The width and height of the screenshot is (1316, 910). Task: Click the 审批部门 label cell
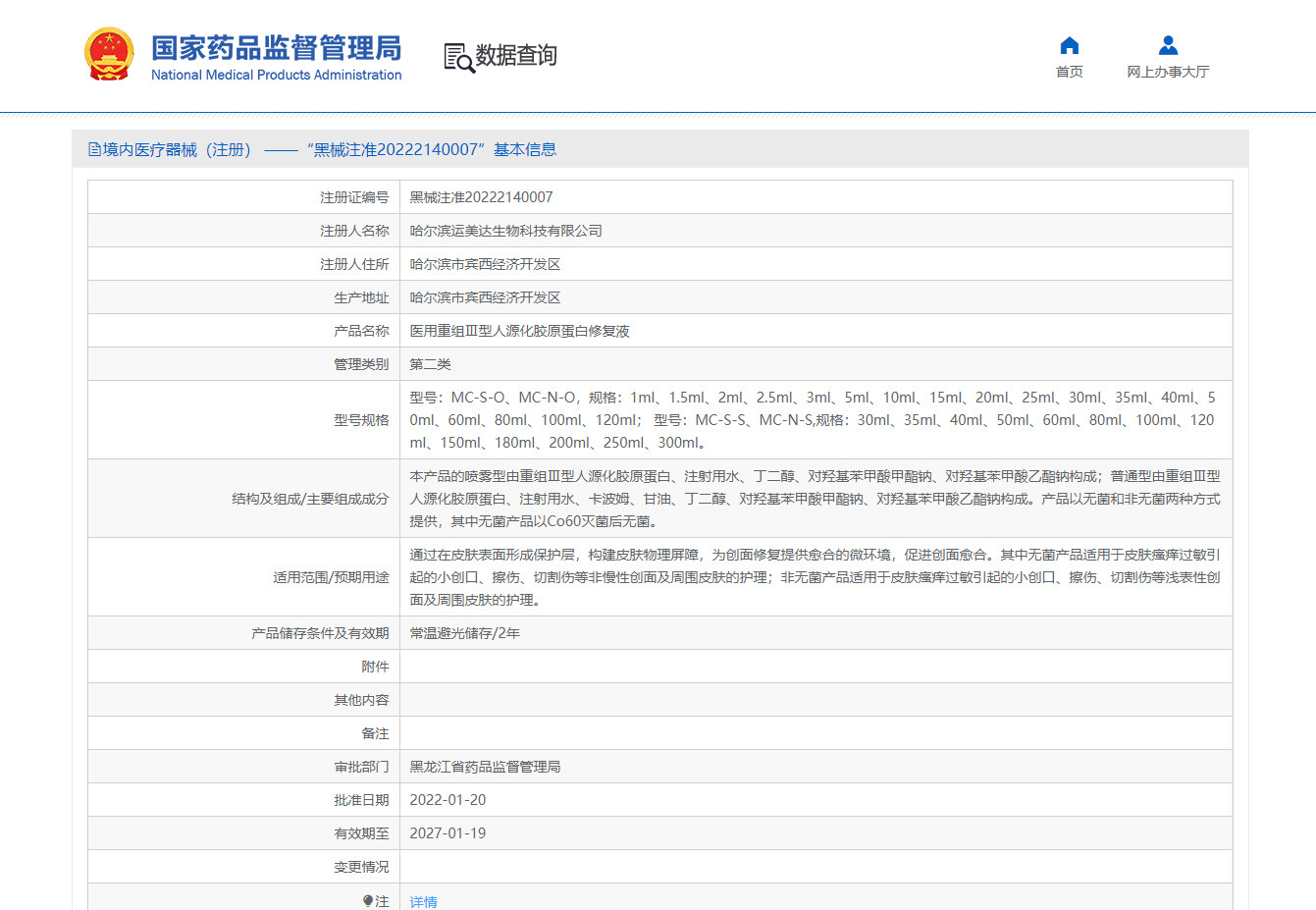(x=244, y=767)
